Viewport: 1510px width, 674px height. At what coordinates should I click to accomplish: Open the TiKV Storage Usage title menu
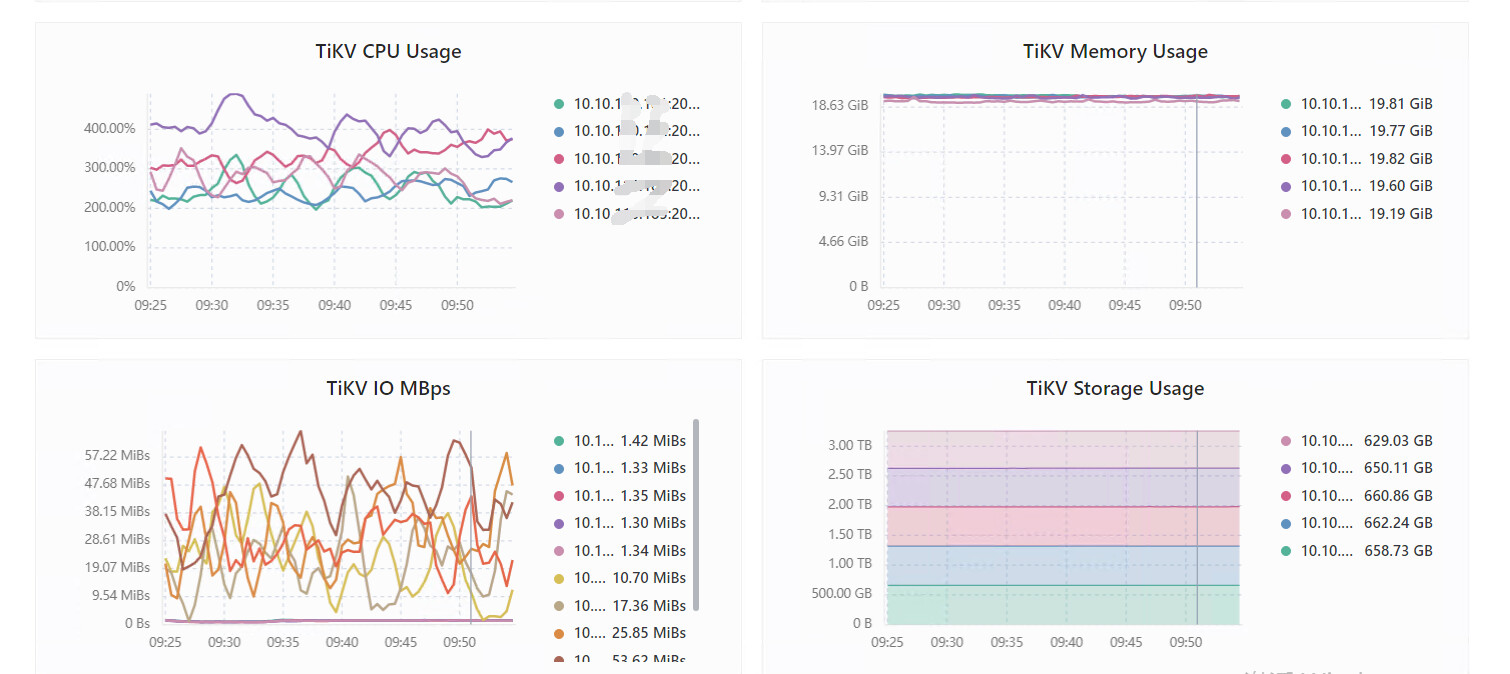point(1115,388)
